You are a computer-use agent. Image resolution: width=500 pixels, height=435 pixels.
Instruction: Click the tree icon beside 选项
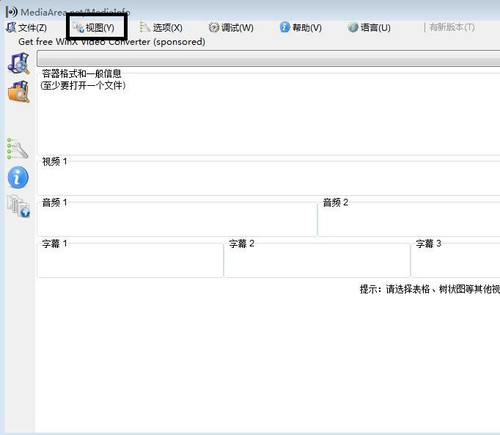coord(145,27)
